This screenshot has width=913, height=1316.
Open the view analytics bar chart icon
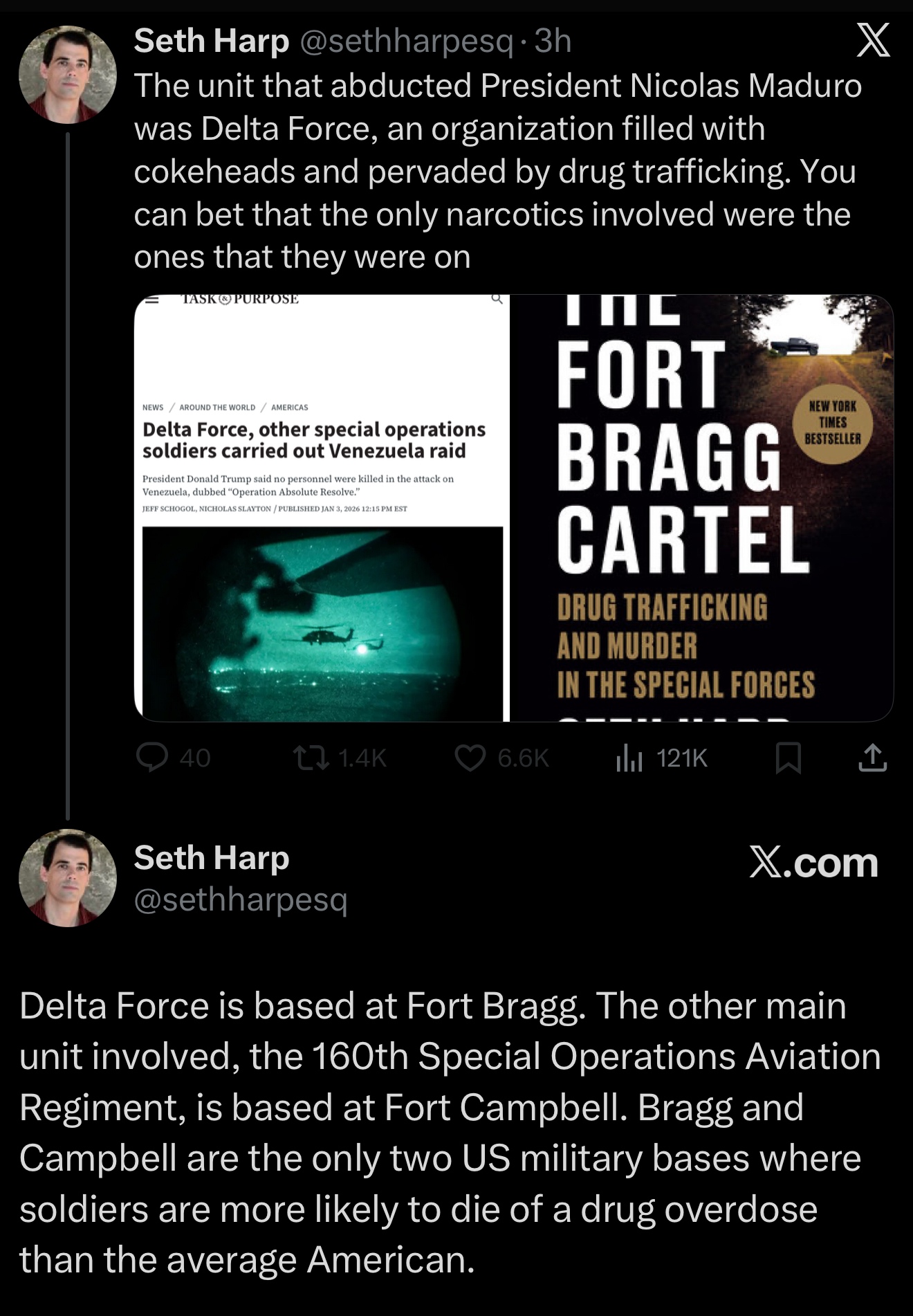(629, 758)
